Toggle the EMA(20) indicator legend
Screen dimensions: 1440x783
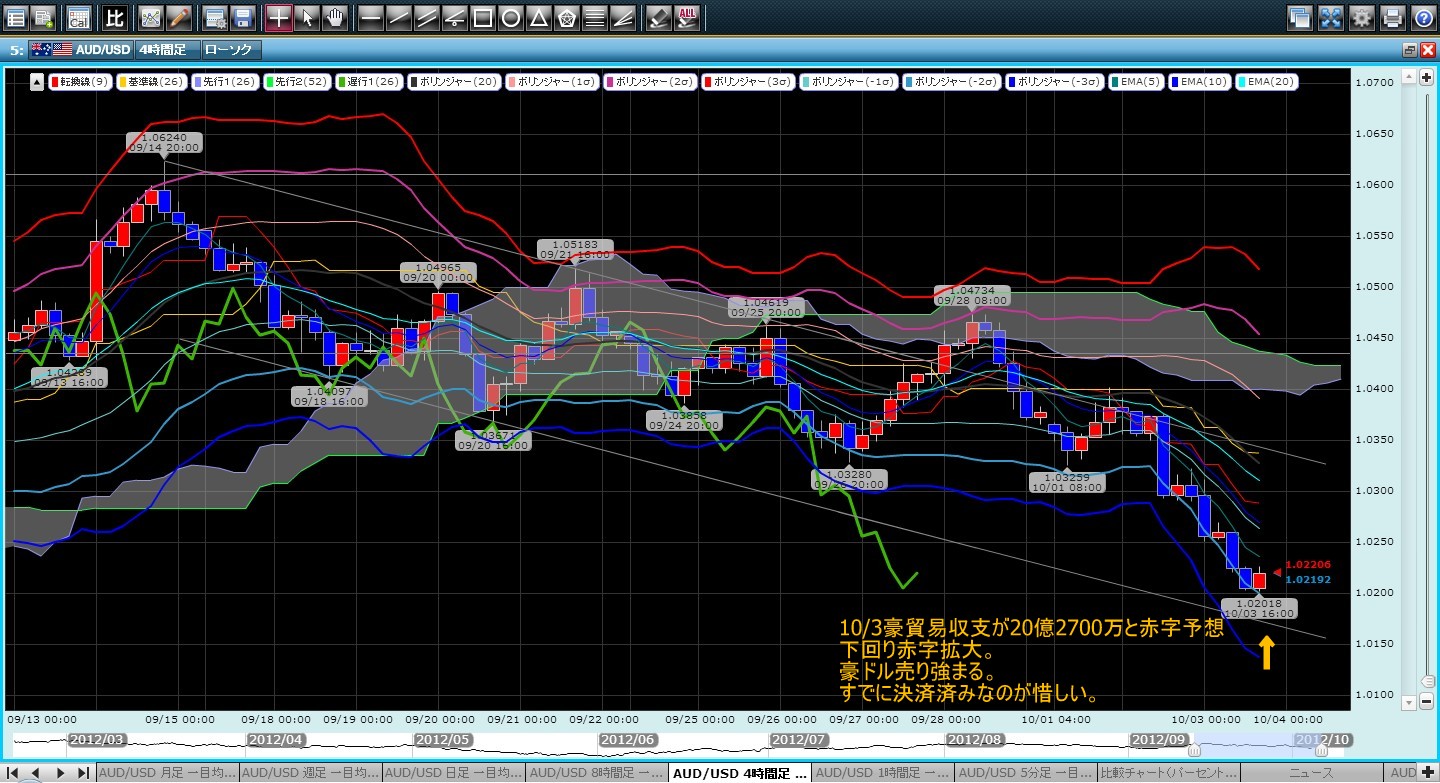pos(1267,82)
